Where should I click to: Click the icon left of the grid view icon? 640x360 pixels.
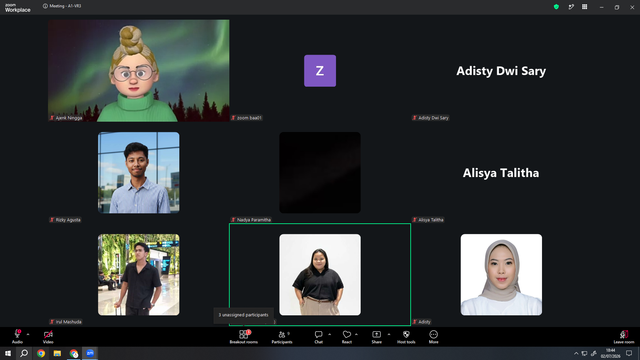571,7
